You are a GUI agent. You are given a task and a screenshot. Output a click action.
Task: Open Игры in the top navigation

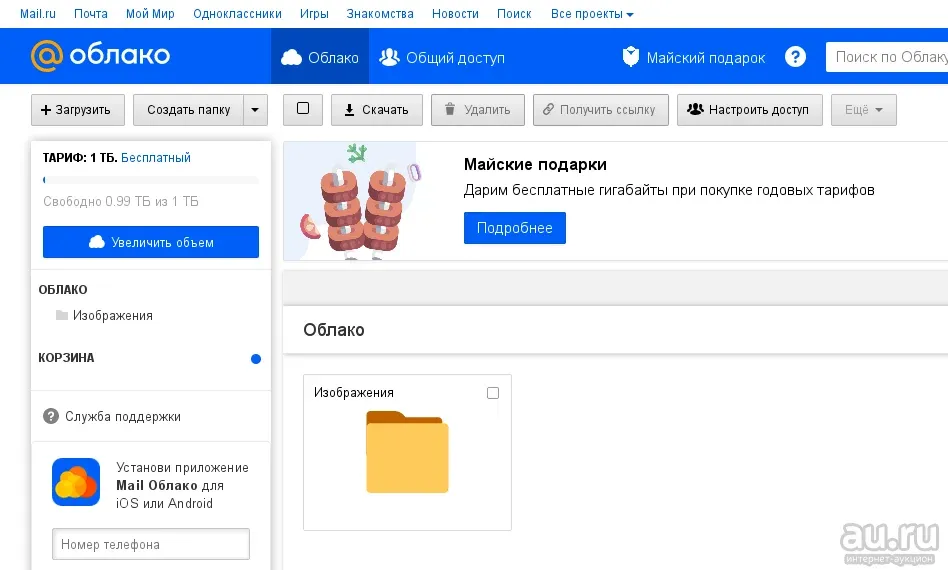pyautogui.click(x=314, y=14)
